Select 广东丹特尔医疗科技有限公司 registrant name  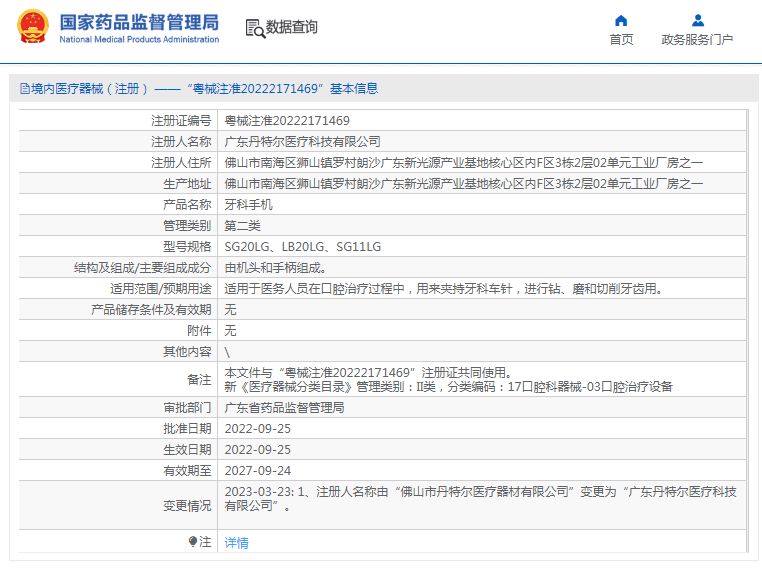click(x=302, y=141)
